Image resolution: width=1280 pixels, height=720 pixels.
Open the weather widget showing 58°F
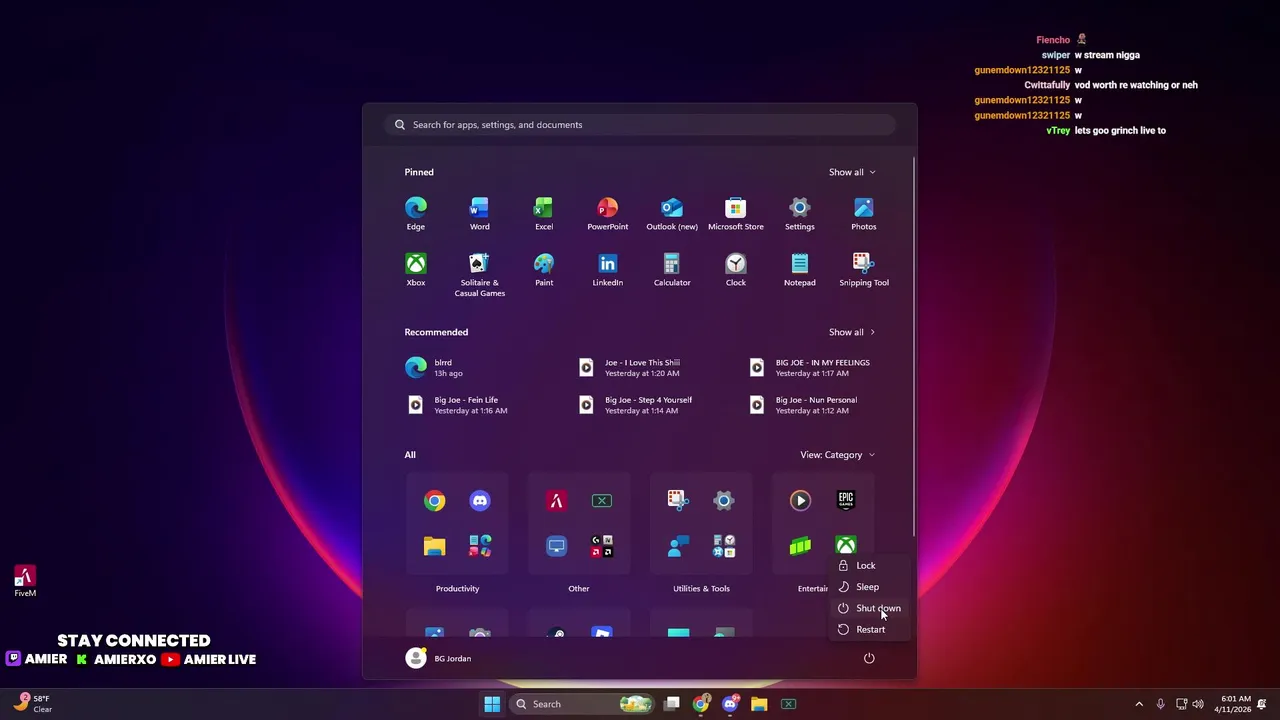[x=32, y=704]
